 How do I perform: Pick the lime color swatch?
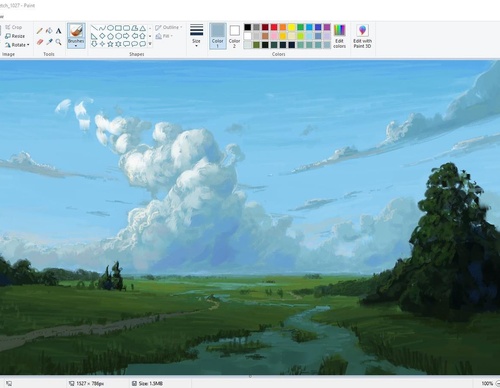click(301, 36)
